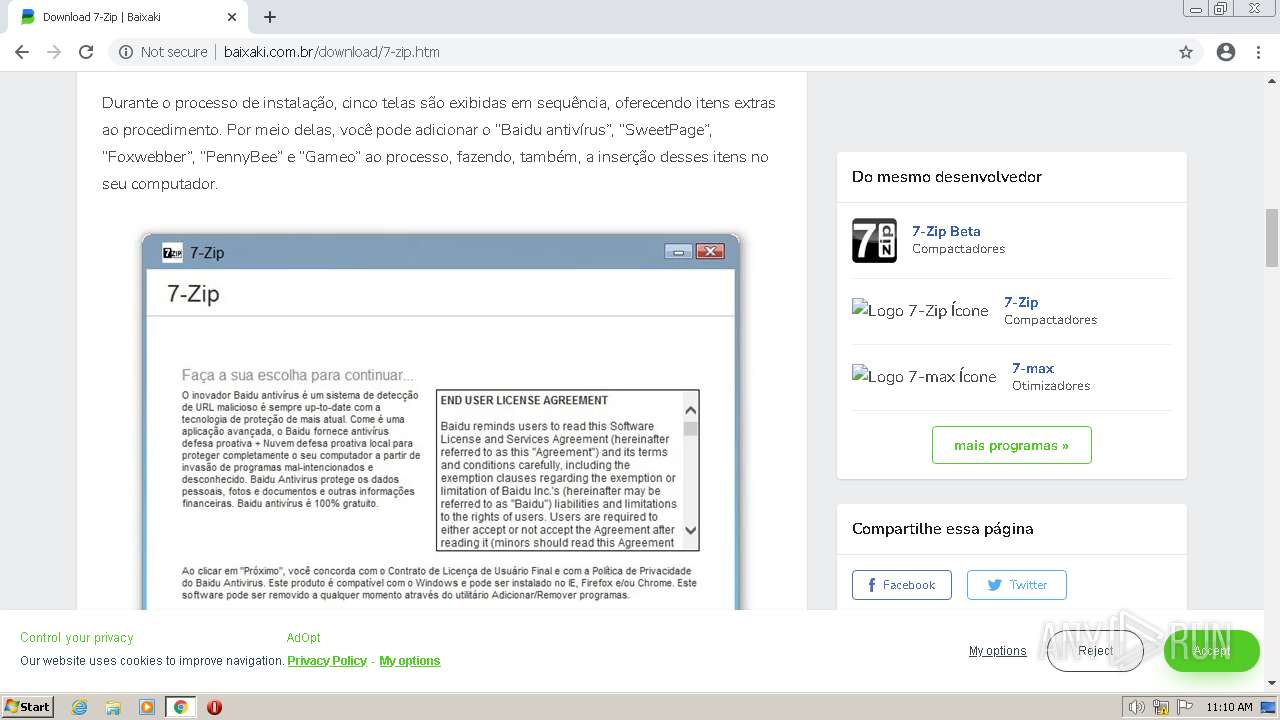
Task: Share the page on Twitter
Action: click(1016, 585)
